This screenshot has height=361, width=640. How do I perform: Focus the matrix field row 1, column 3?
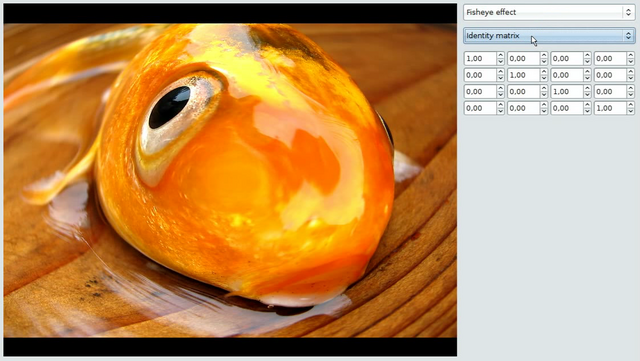pyautogui.click(x=567, y=58)
